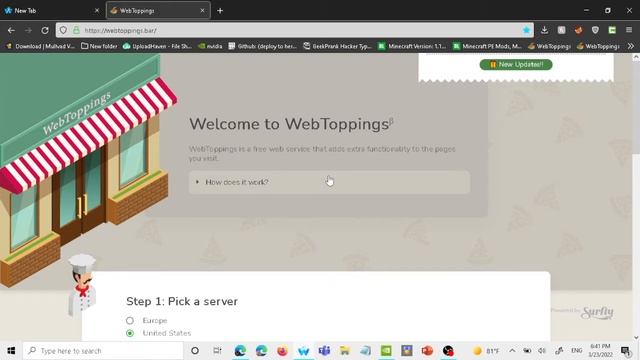
Task: Open the blue W app on taskbar
Action: click(x=303, y=351)
